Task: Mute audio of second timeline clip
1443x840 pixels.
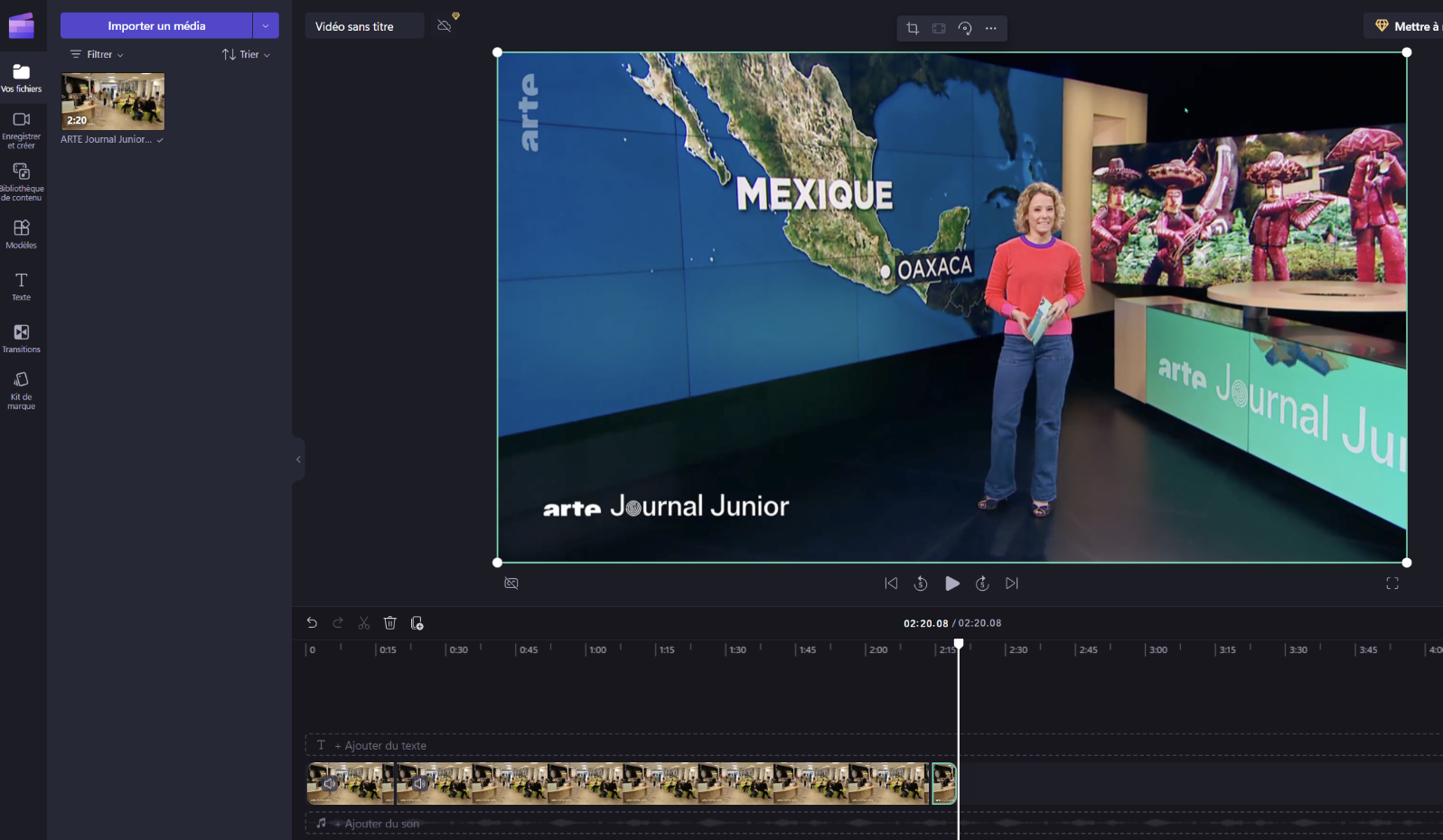Action: coord(419,784)
